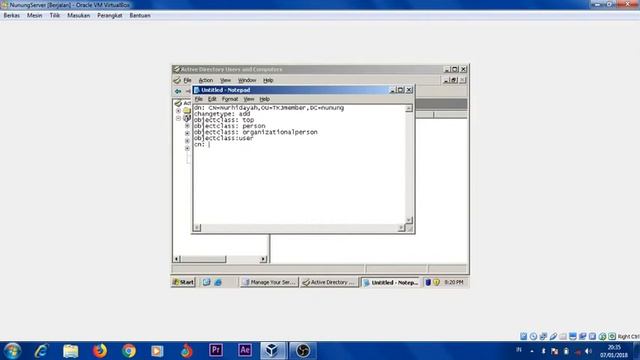Click Notepad horizontal scrollbar left arrow
640x360 pixels.
pos(197,228)
